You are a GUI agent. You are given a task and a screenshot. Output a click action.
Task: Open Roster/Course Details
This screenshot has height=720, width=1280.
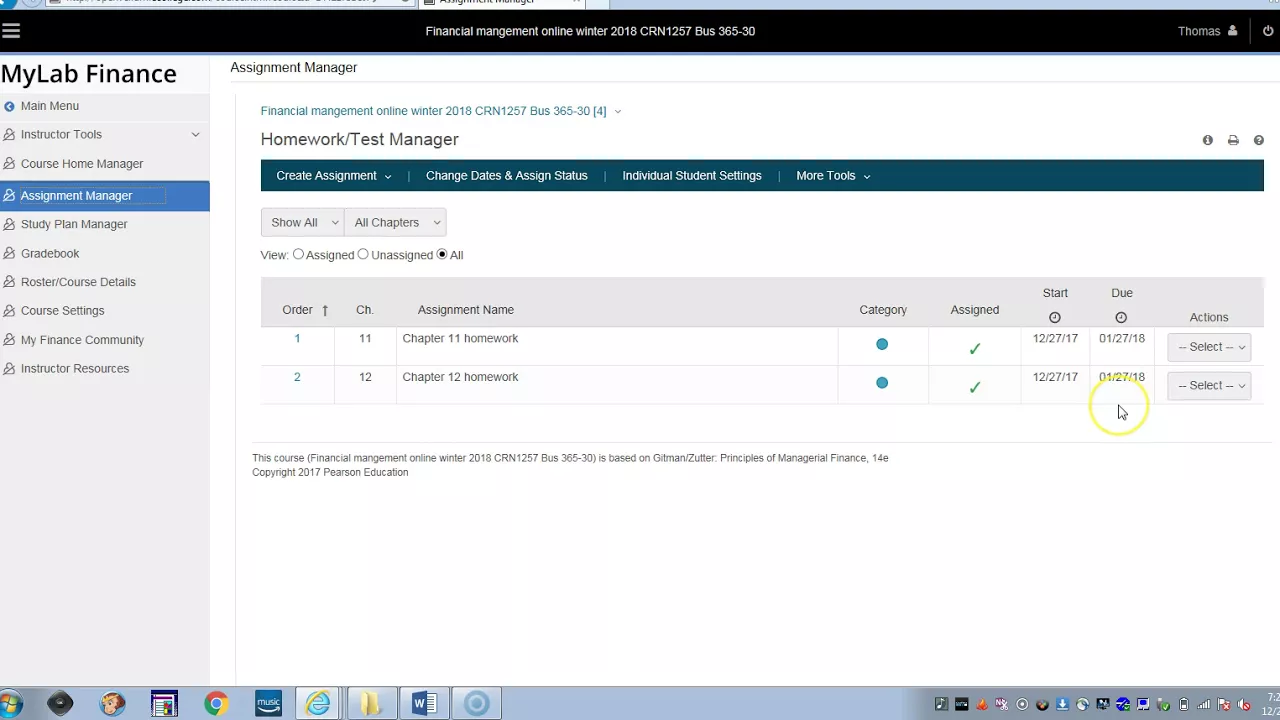[x=78, y=282]
